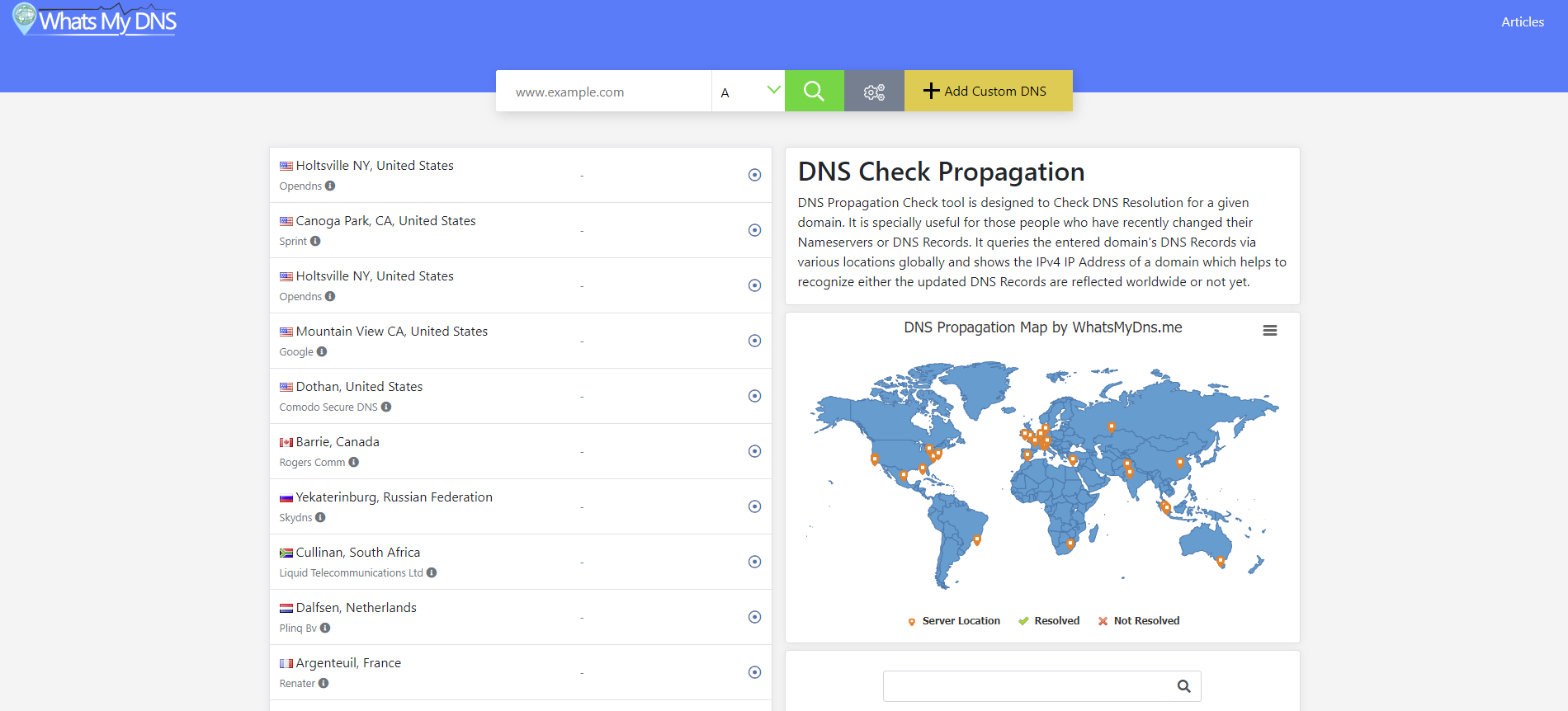Click info icon next to Comodo Secure DNS
Screen dimensions: 1568x711
(386, 407)
